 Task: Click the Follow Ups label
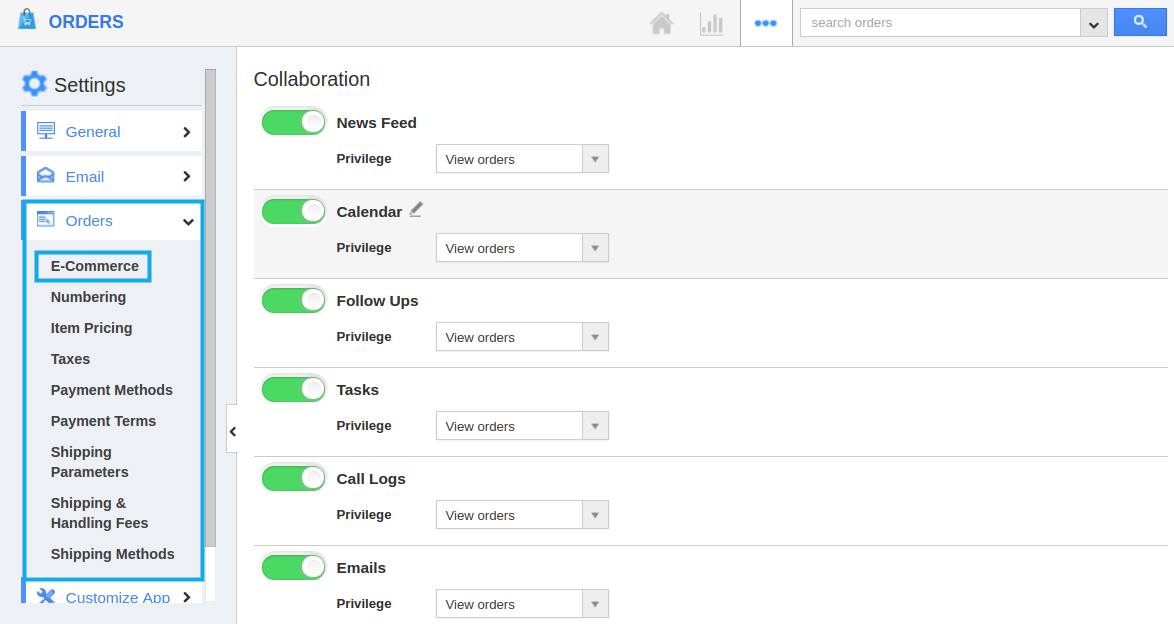click(377, 301)
